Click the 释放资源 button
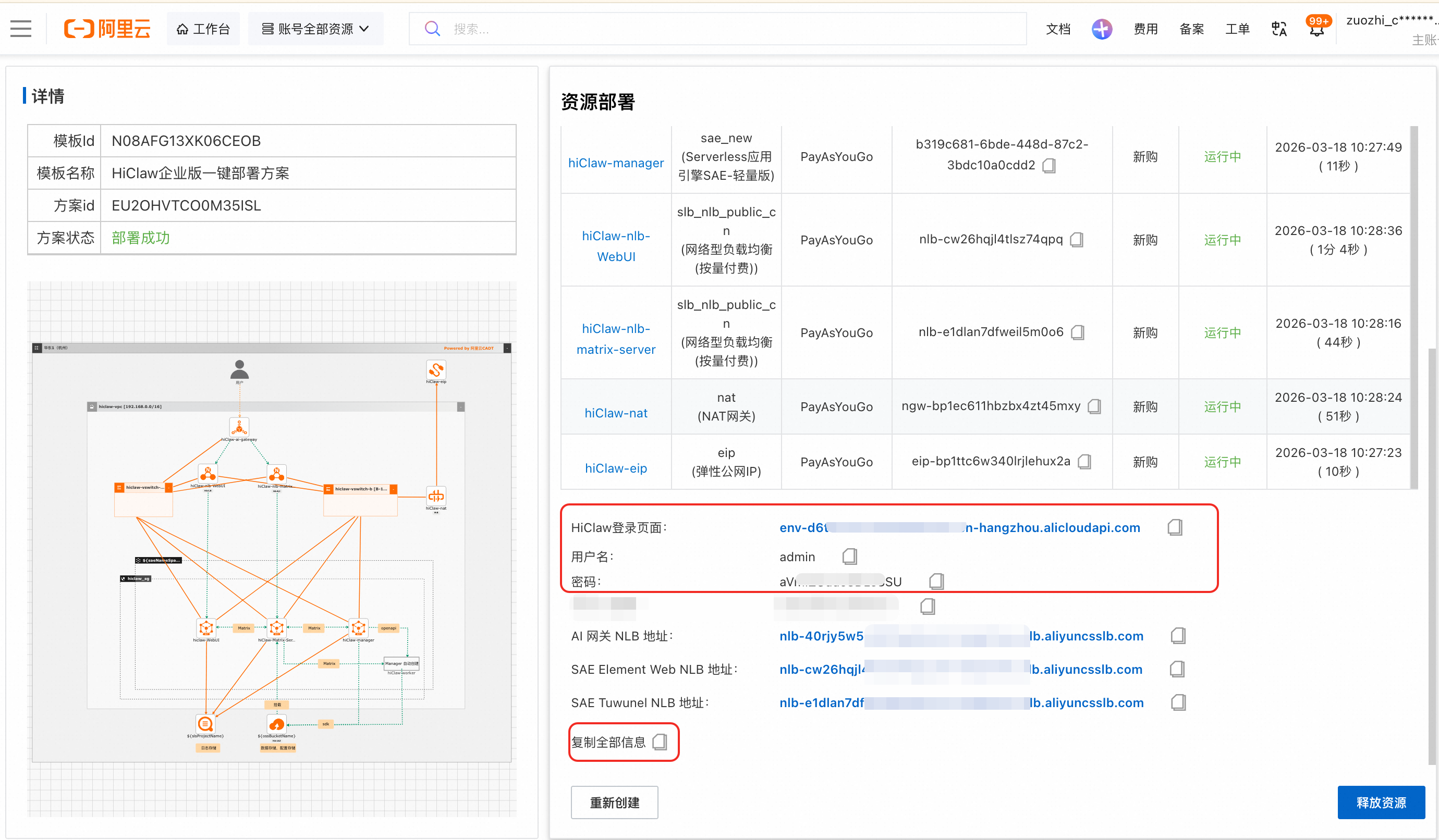 [x=1381, y=802]
